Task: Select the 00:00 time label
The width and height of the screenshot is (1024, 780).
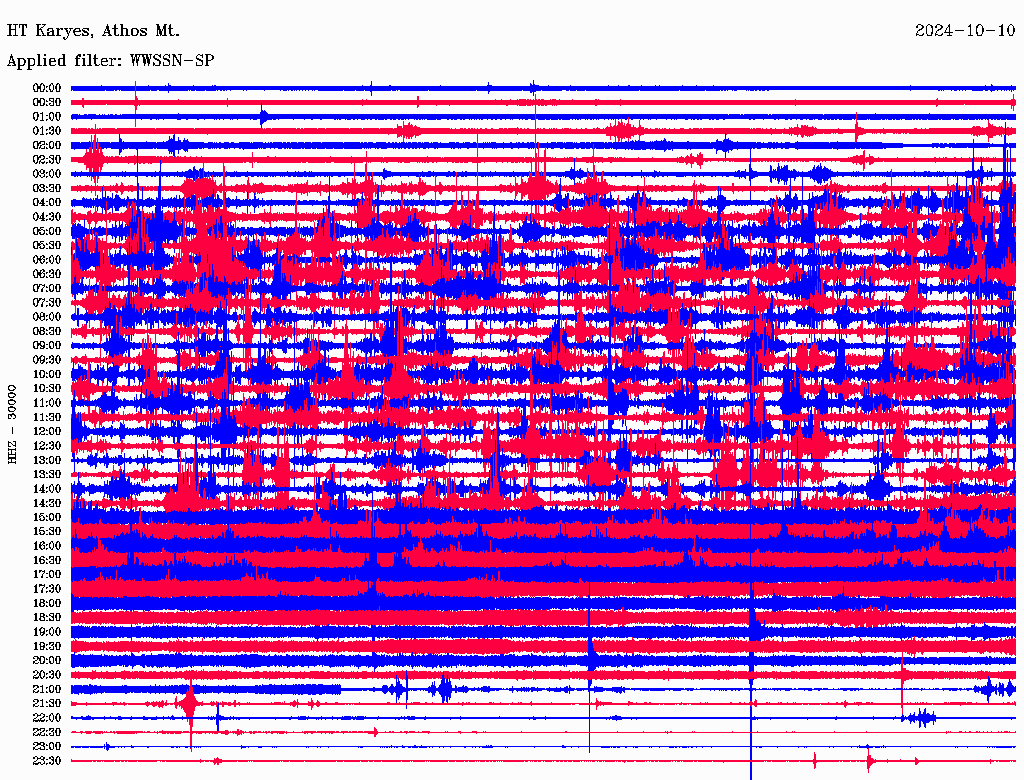Action: coord(47,88)
